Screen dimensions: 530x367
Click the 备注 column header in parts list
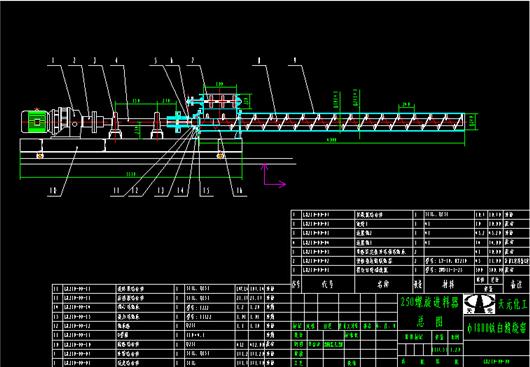[x=516, y=284]
